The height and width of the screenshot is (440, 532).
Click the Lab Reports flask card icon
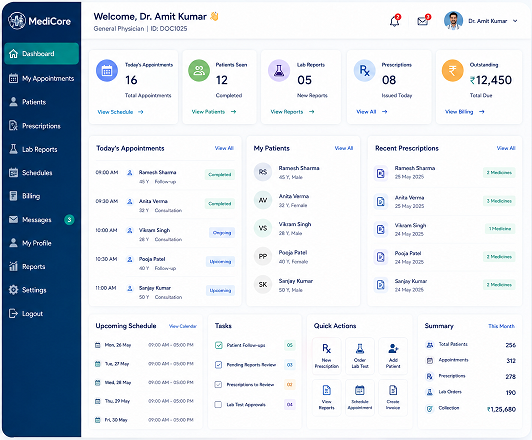click(x=279, y=71)
